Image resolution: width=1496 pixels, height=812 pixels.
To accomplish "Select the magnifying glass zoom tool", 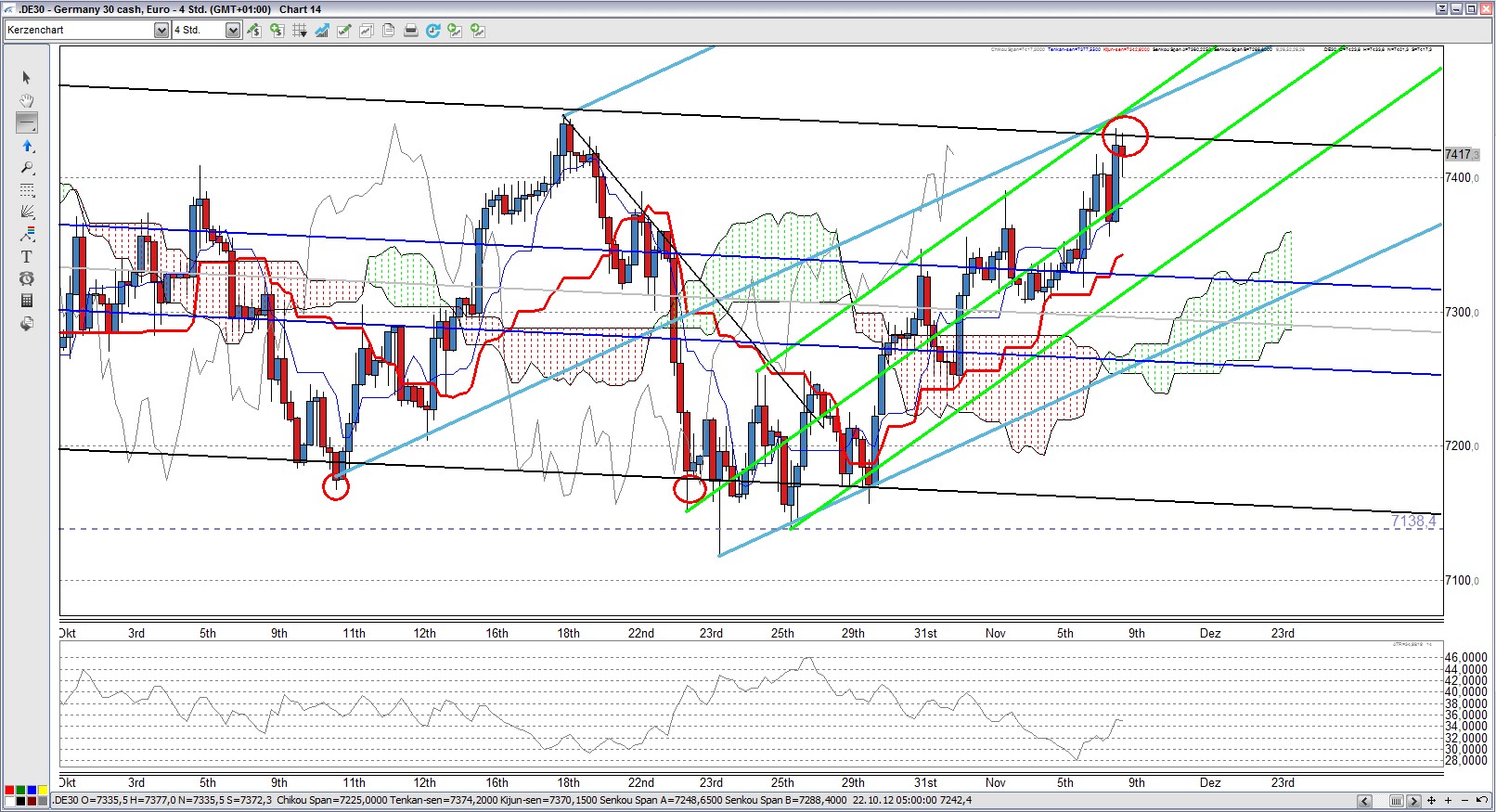I will pos(27,168).
